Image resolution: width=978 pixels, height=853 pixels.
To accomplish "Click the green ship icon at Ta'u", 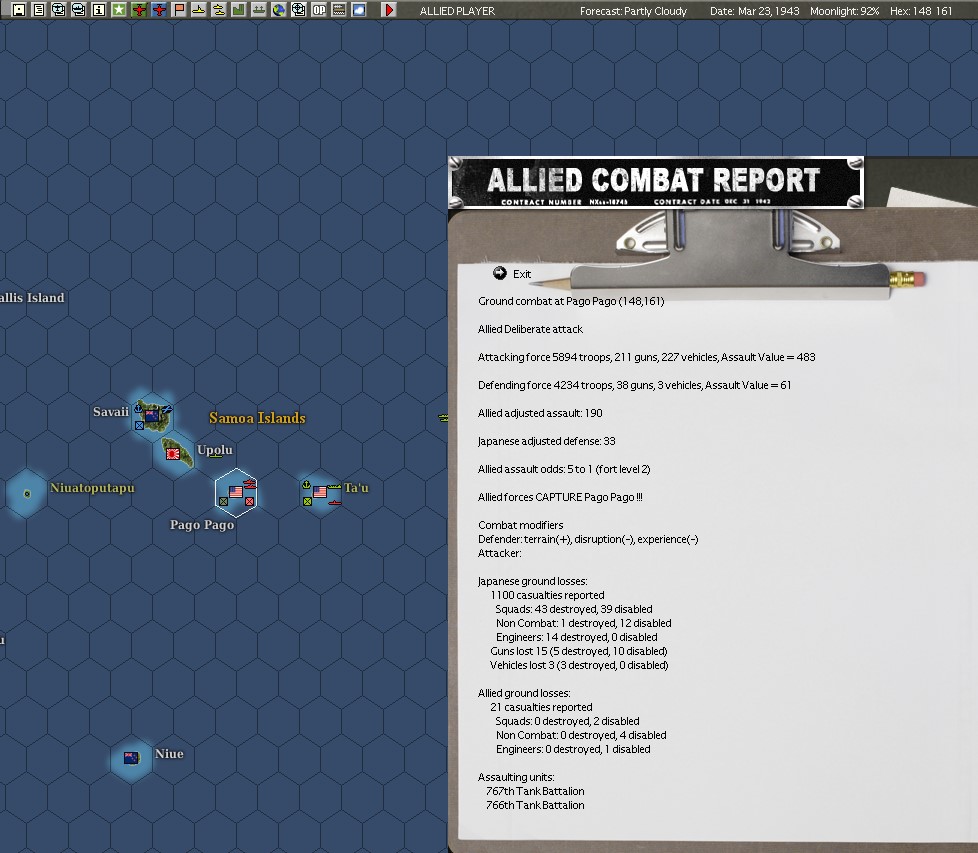I will [334, 487].
